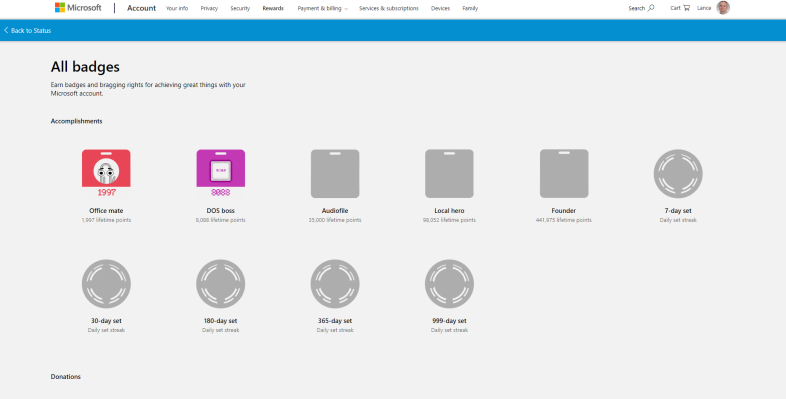Click the Microsoft wordmark text
The height and width of the screenshot is (399, 786).
pyautogui.click(x=84, y=8)
